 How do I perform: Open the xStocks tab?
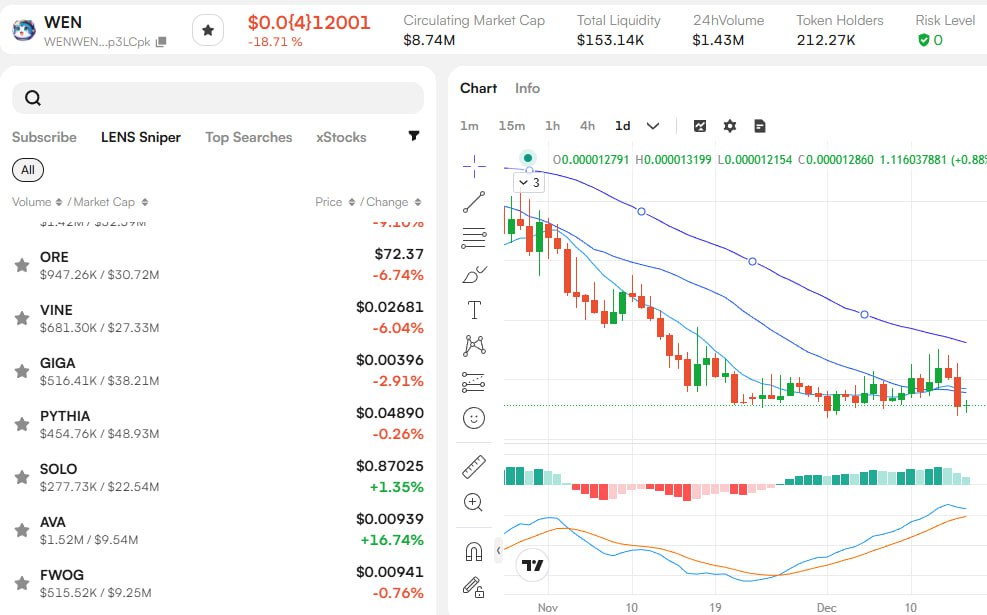[x=341, y=137]
